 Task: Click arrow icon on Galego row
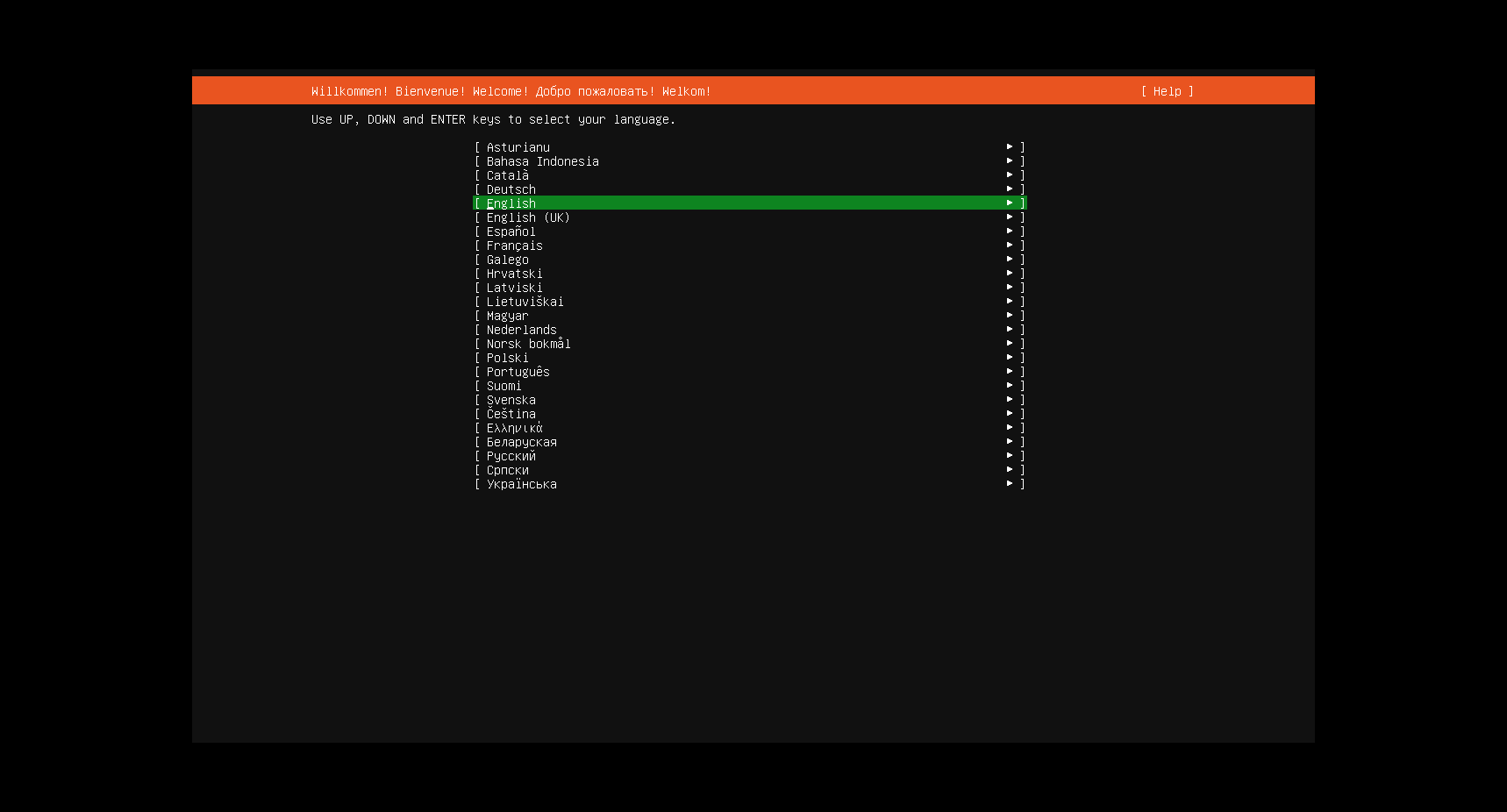pos(1010,259)
